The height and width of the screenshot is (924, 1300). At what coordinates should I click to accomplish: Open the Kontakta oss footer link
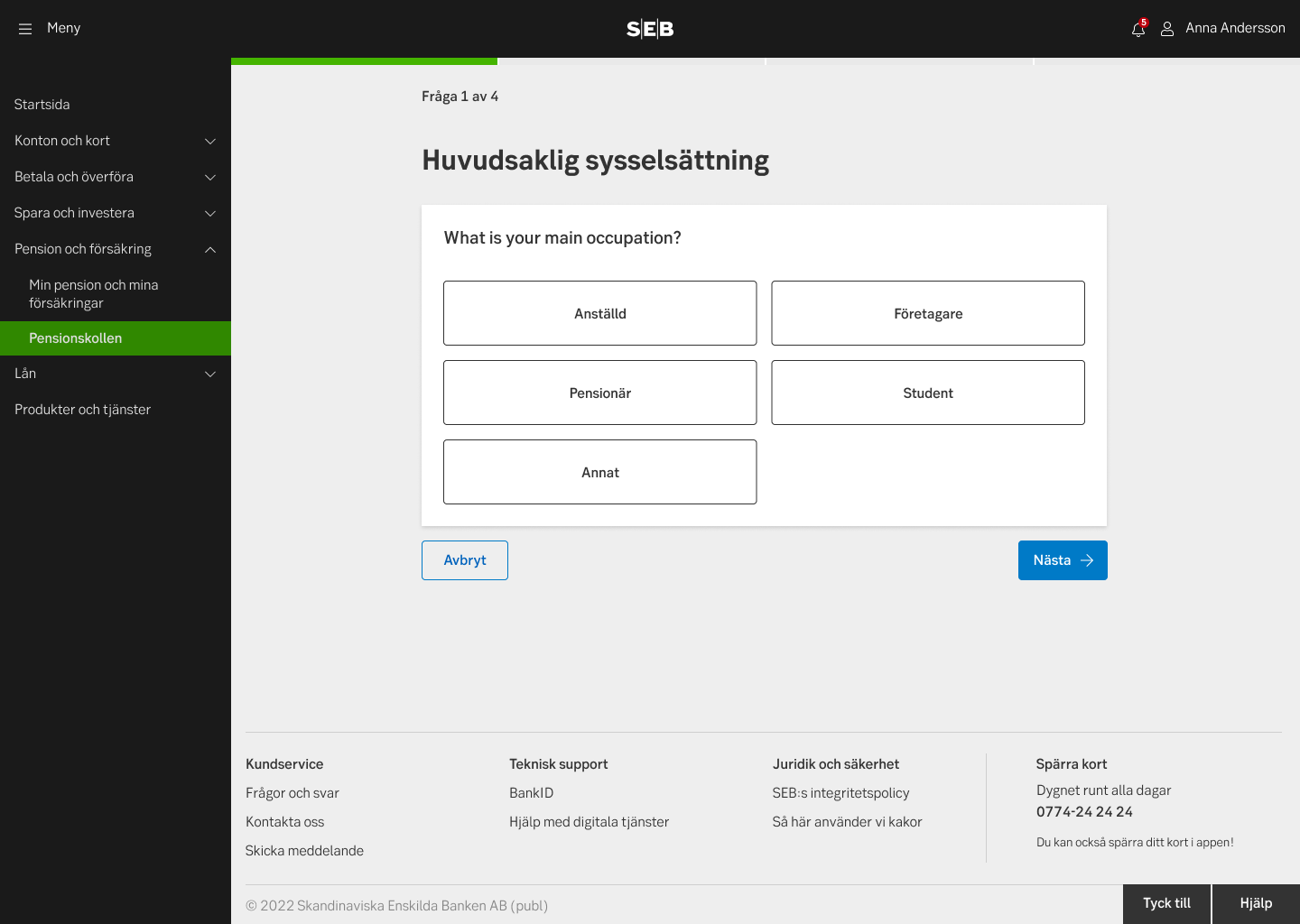point(284,822)
